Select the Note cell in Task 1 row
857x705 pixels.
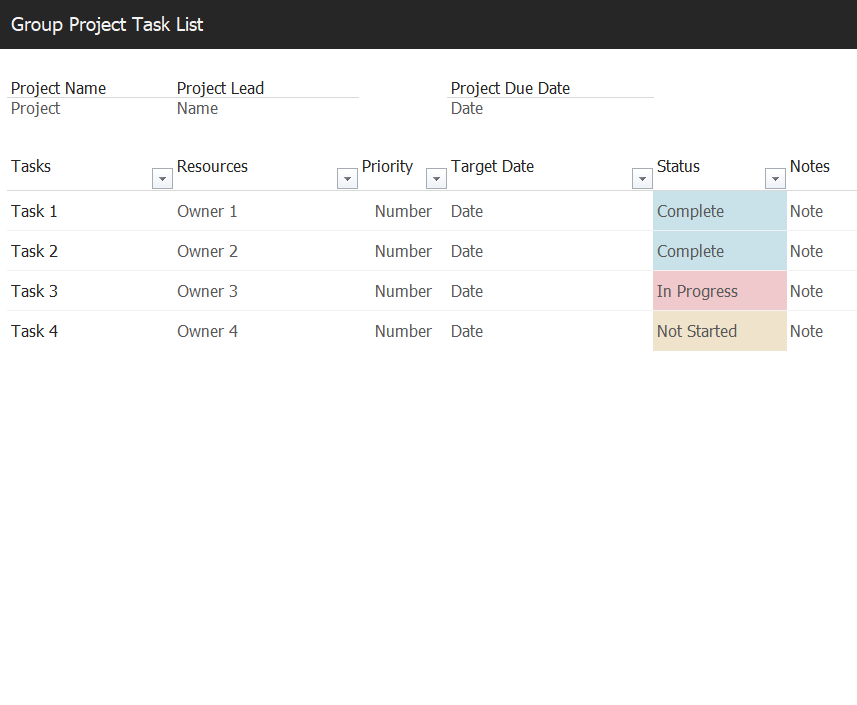coord(821,211)
